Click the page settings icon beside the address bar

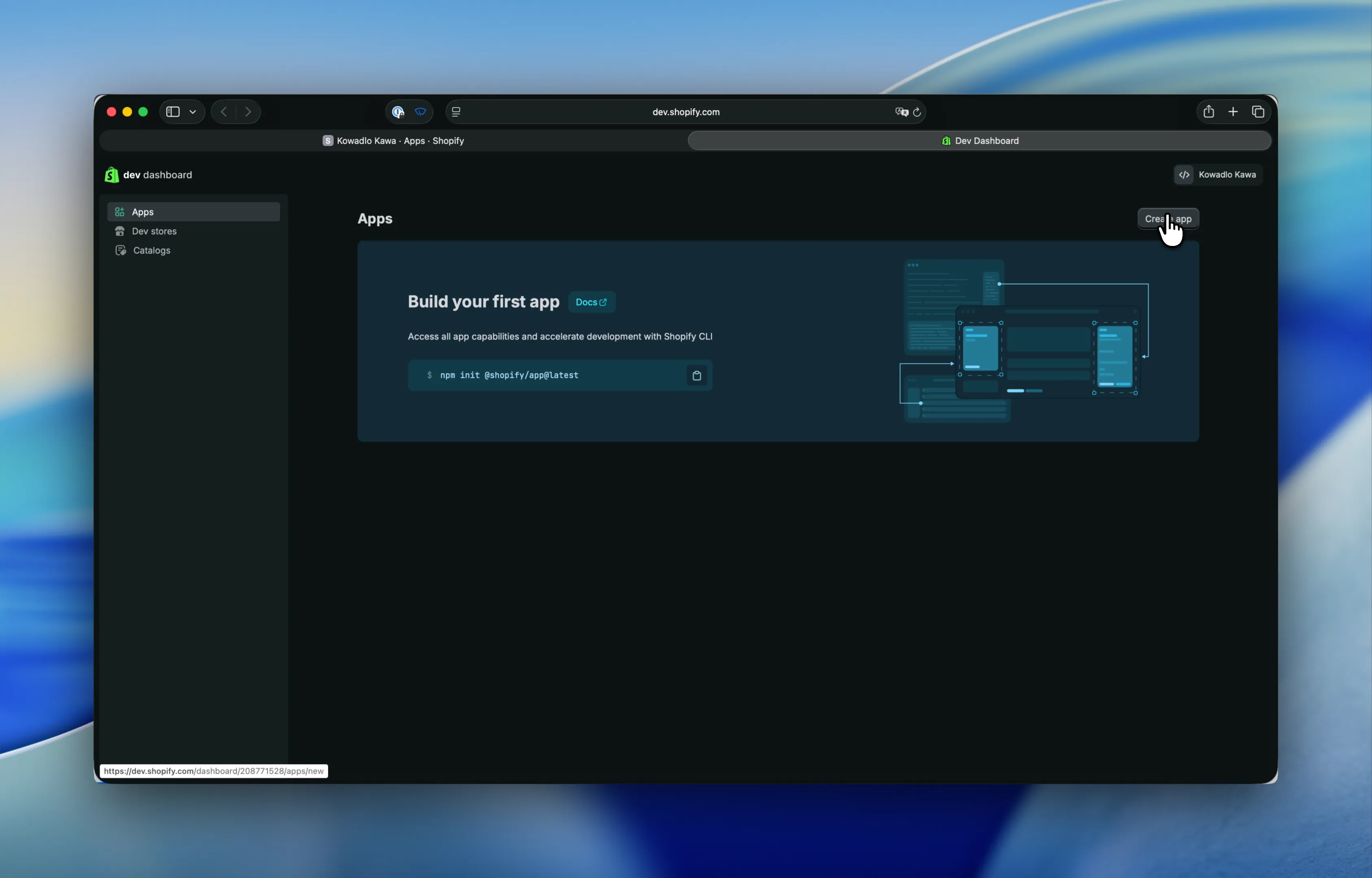[455, 112]
